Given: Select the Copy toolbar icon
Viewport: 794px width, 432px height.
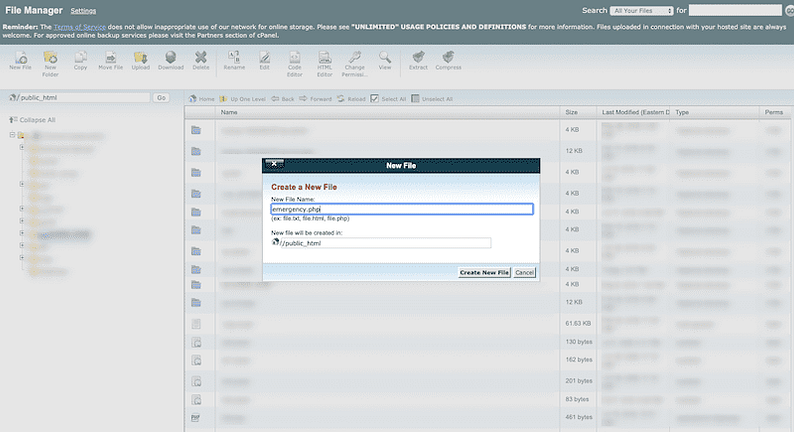Looking at the screenshot, I should click(x=81, y=60).
